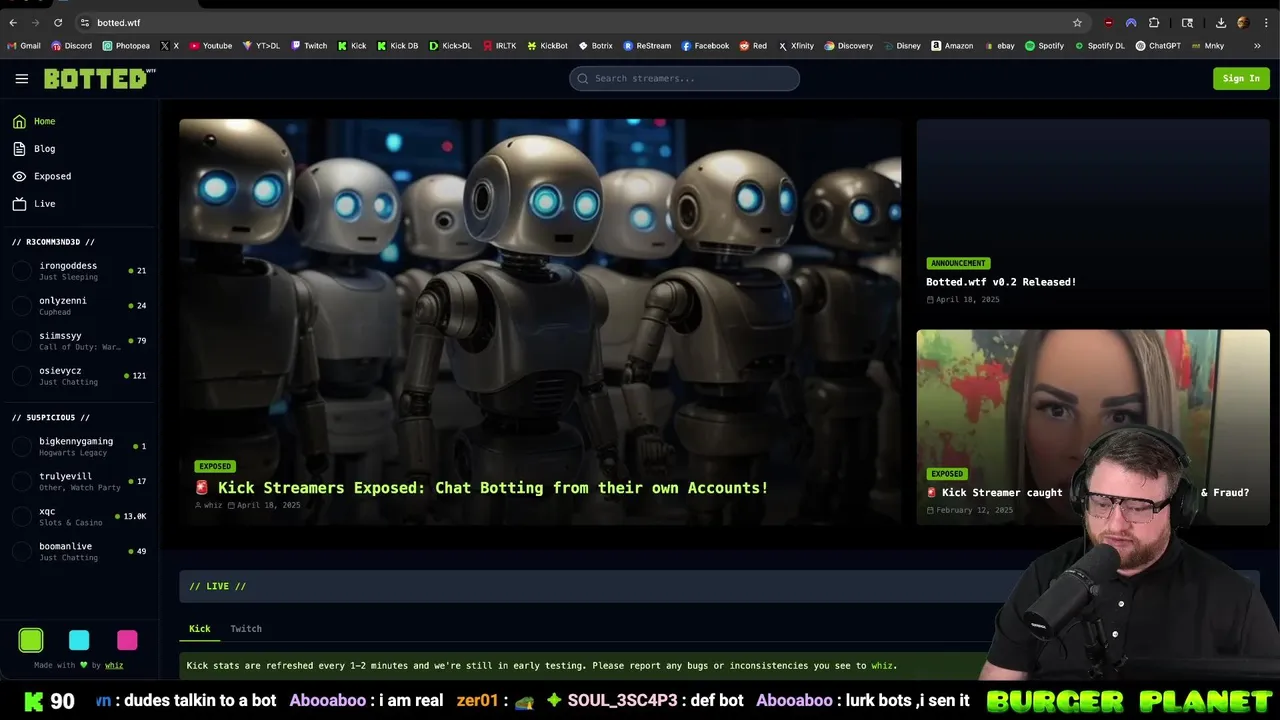Click the whiz link in Made with footer
The height and width of the screenshot is (720, 1280).
114,665
